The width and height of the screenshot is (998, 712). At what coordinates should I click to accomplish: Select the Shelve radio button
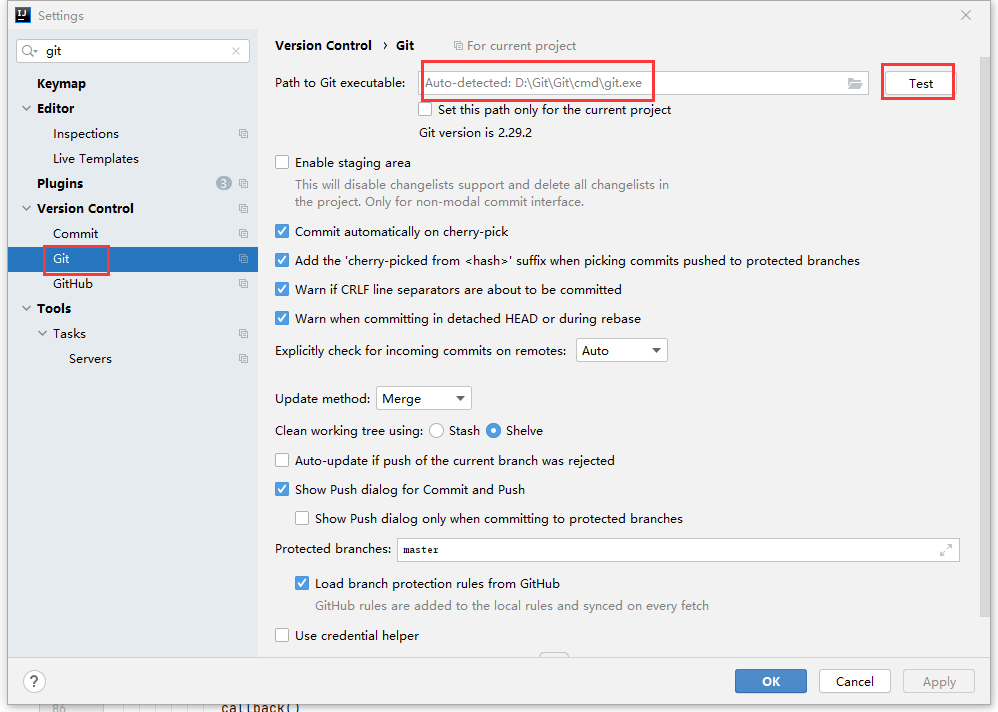[493, 431]
